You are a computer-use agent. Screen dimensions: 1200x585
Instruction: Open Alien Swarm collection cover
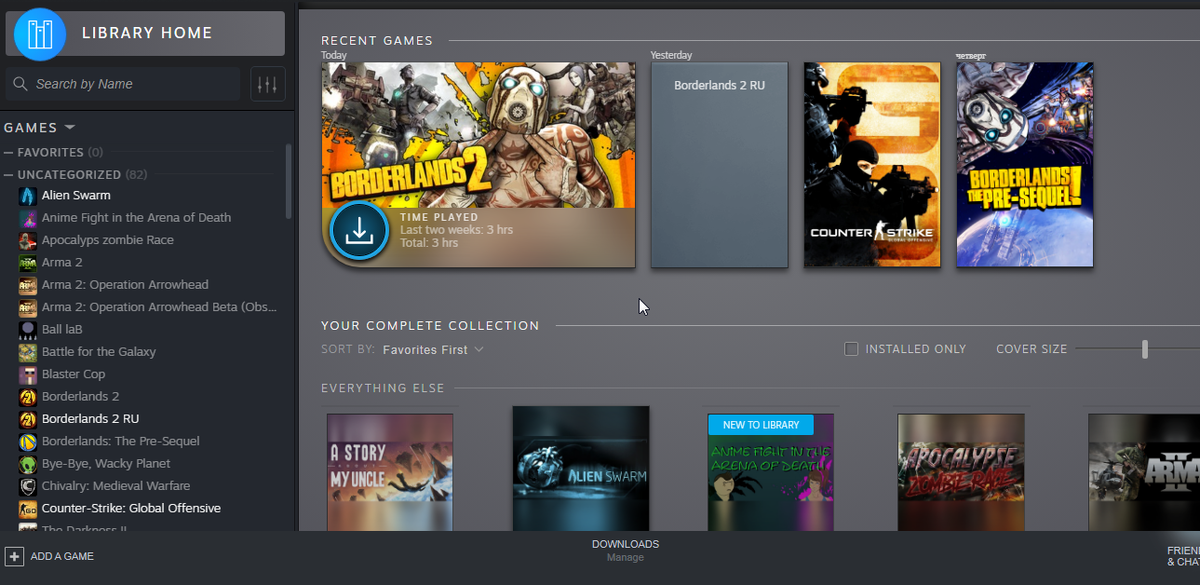(581, 468)
